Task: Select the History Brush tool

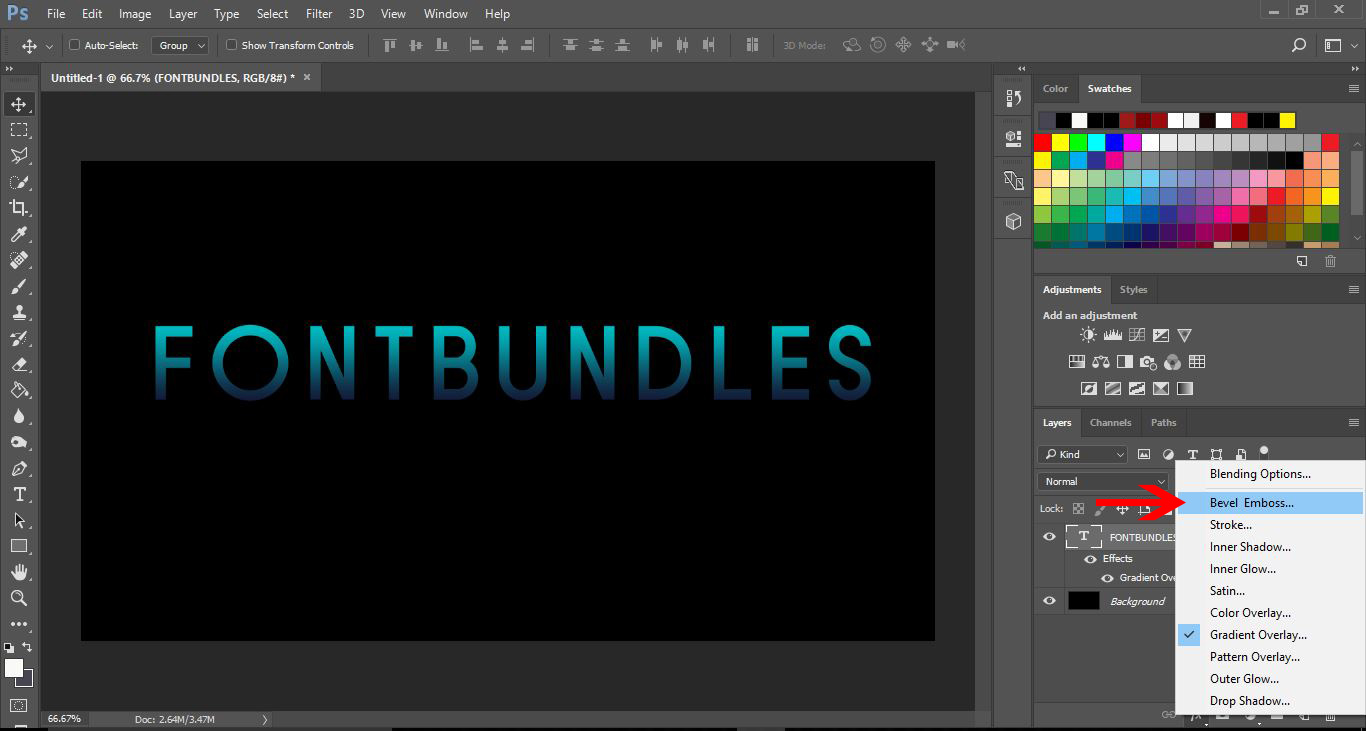Action: (18, 338)
